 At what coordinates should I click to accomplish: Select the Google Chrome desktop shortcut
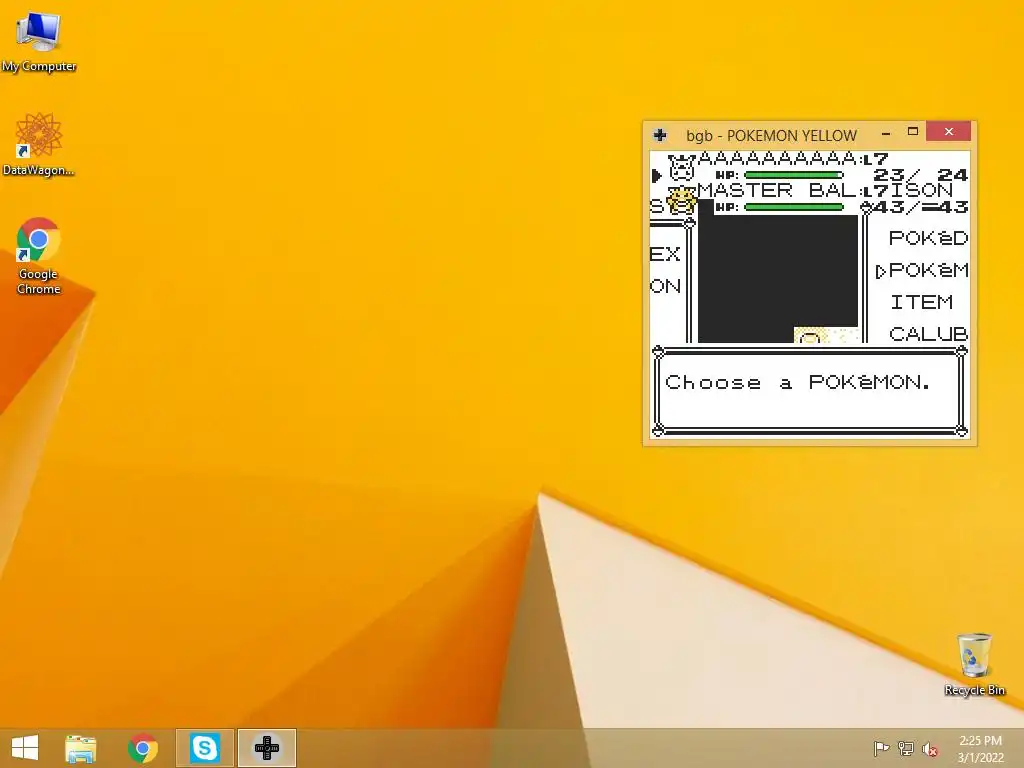pyautogui.click(x=39, y=256)
